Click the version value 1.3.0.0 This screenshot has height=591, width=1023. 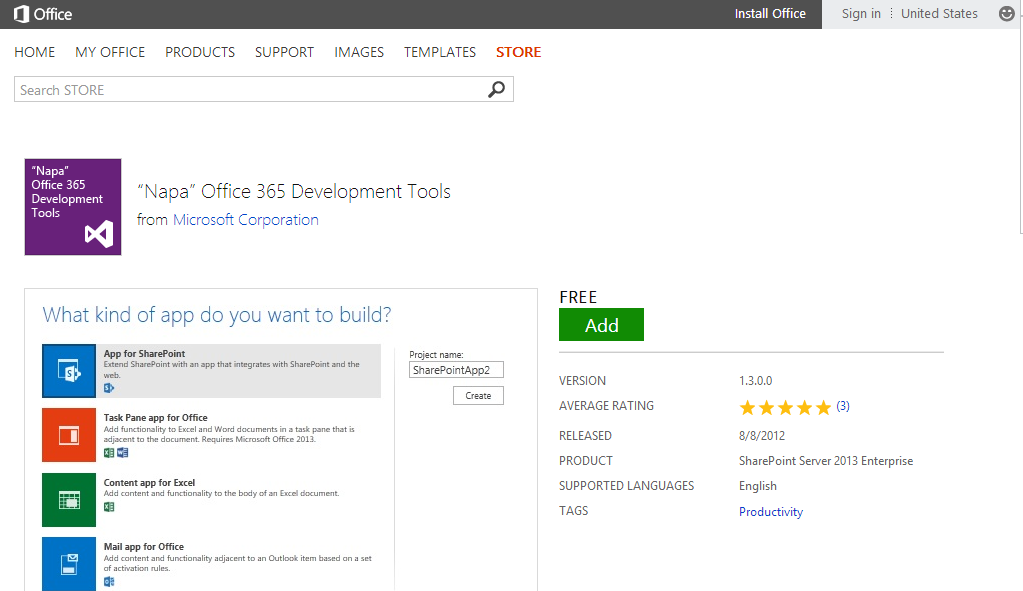(x=756, y=381)
